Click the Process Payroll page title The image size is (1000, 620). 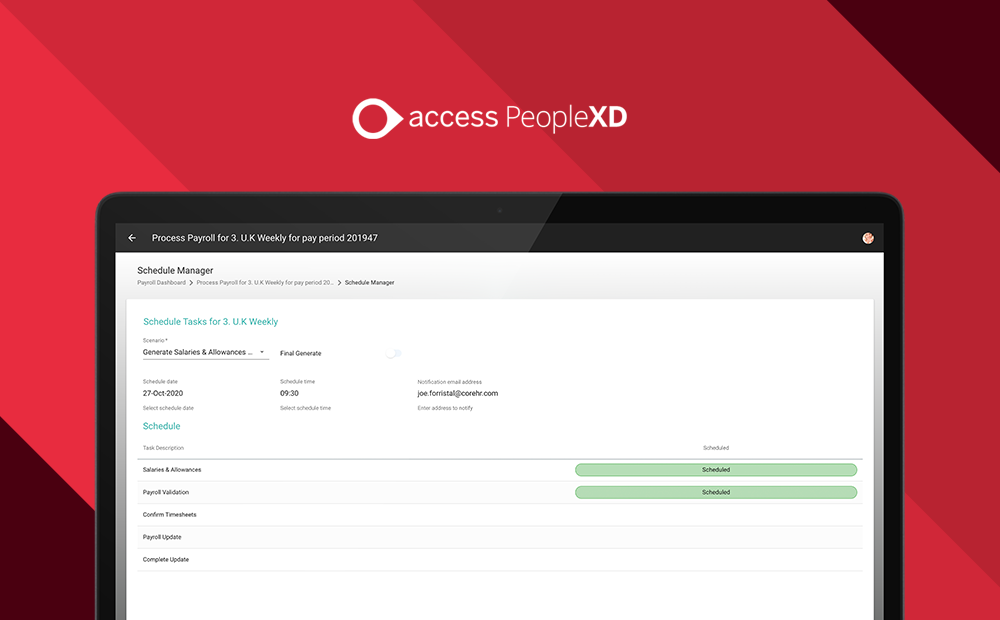[265, 238]
